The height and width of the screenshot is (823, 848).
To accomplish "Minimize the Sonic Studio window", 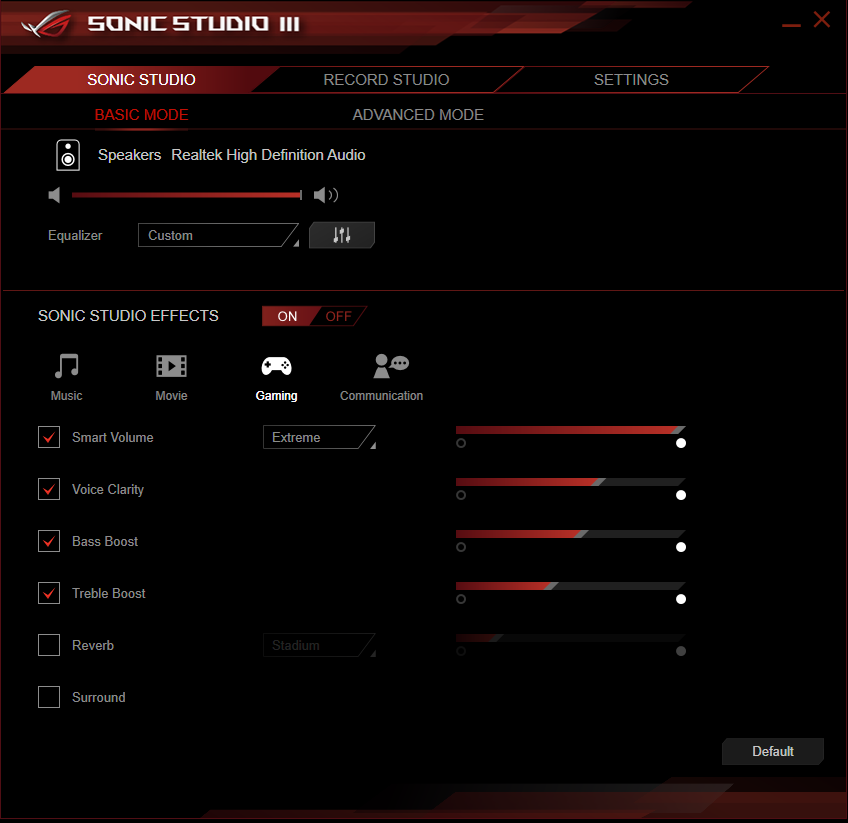I will click(x=791, y=25).
